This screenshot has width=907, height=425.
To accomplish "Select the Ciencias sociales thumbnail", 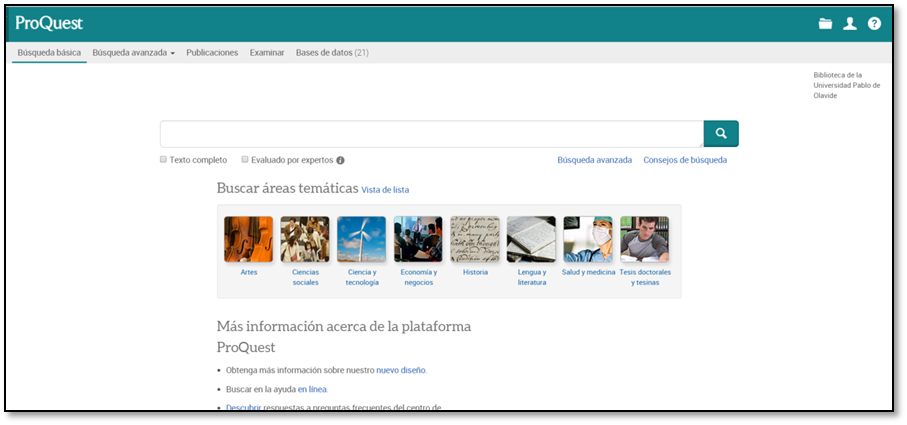I will click(305, 239).
